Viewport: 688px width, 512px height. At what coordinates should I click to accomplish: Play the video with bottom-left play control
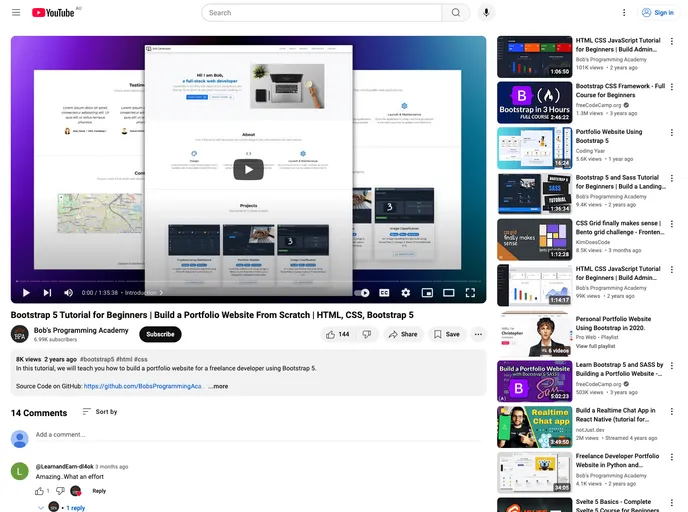26,293
